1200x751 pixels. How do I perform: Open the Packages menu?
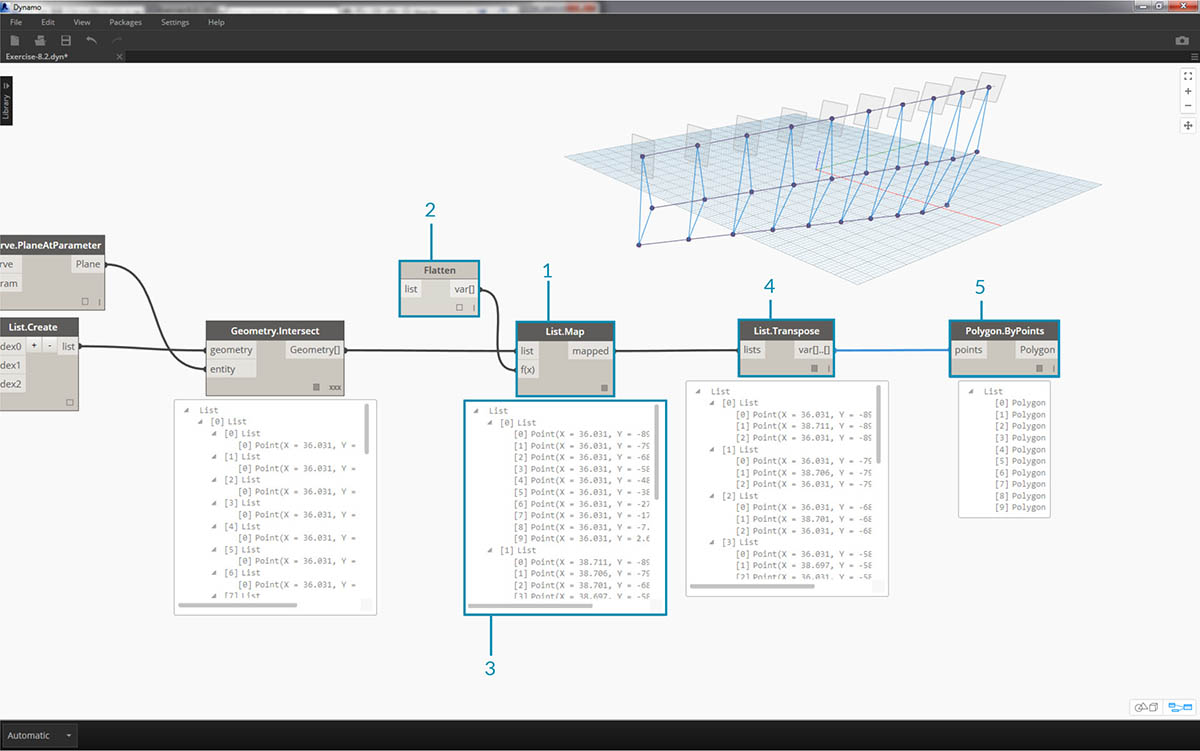point(125,22)
